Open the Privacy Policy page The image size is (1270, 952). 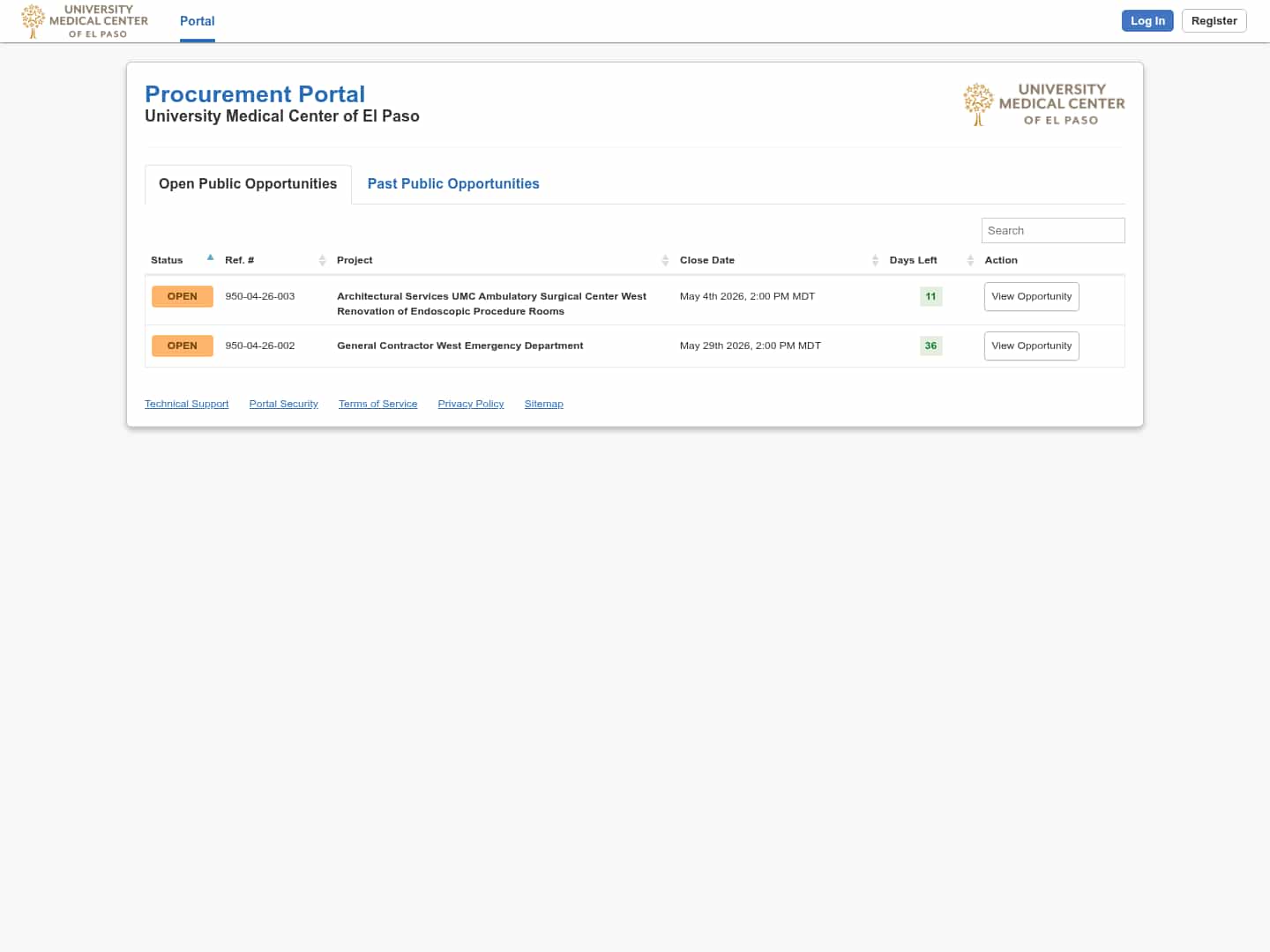click(x=470, y=404)
